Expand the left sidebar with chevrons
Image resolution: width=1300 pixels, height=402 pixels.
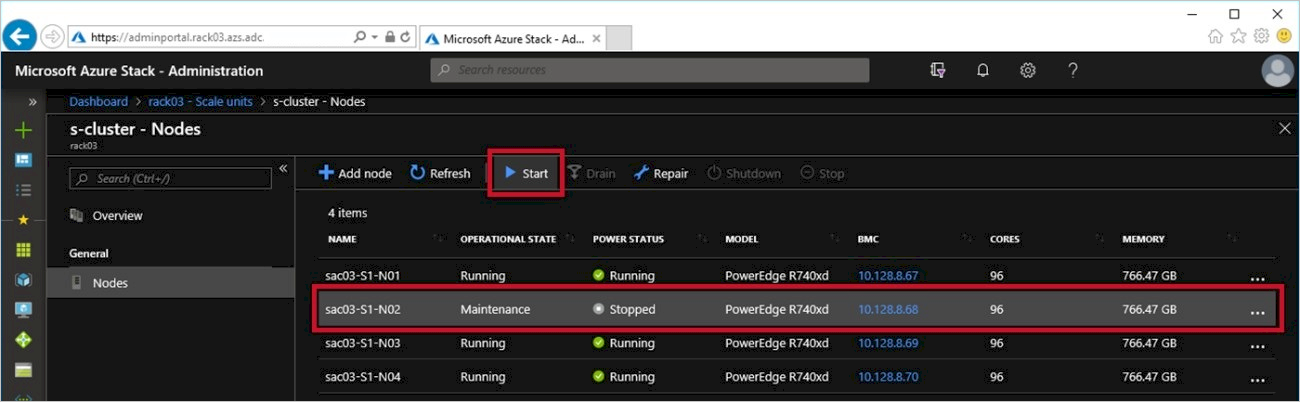coord(32,102)
